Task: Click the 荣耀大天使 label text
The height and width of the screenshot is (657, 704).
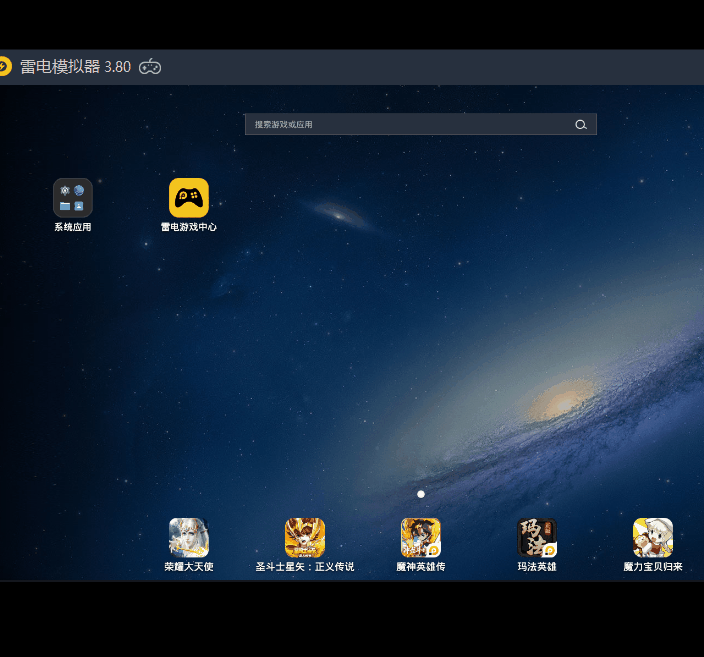Action: pyautogui.click(x=189, y=567)
